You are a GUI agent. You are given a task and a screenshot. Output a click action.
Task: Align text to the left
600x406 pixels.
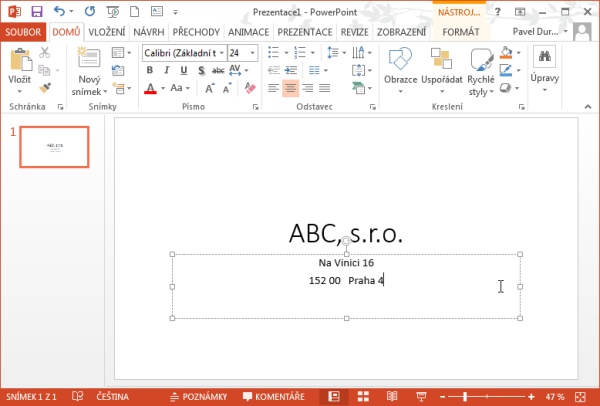[x=273, y=88]
